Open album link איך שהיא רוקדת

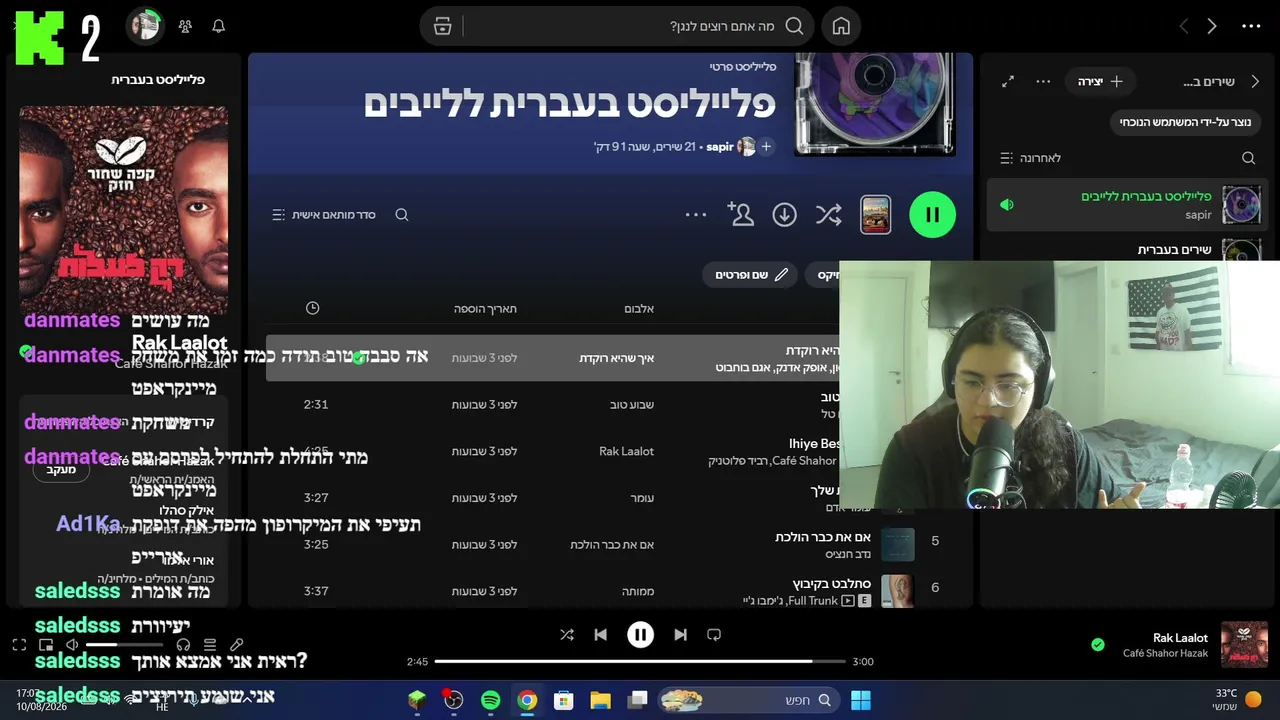616,358
